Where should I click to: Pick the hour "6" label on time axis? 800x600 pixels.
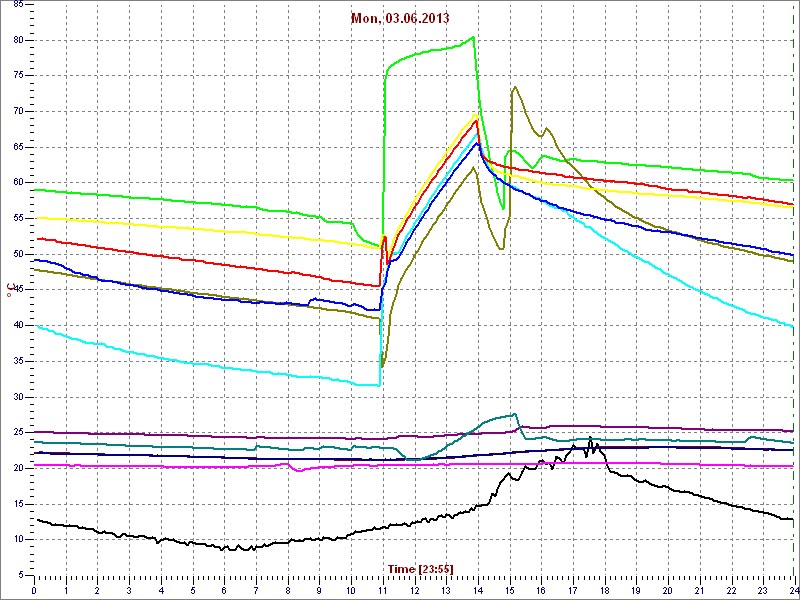(224, 590)
